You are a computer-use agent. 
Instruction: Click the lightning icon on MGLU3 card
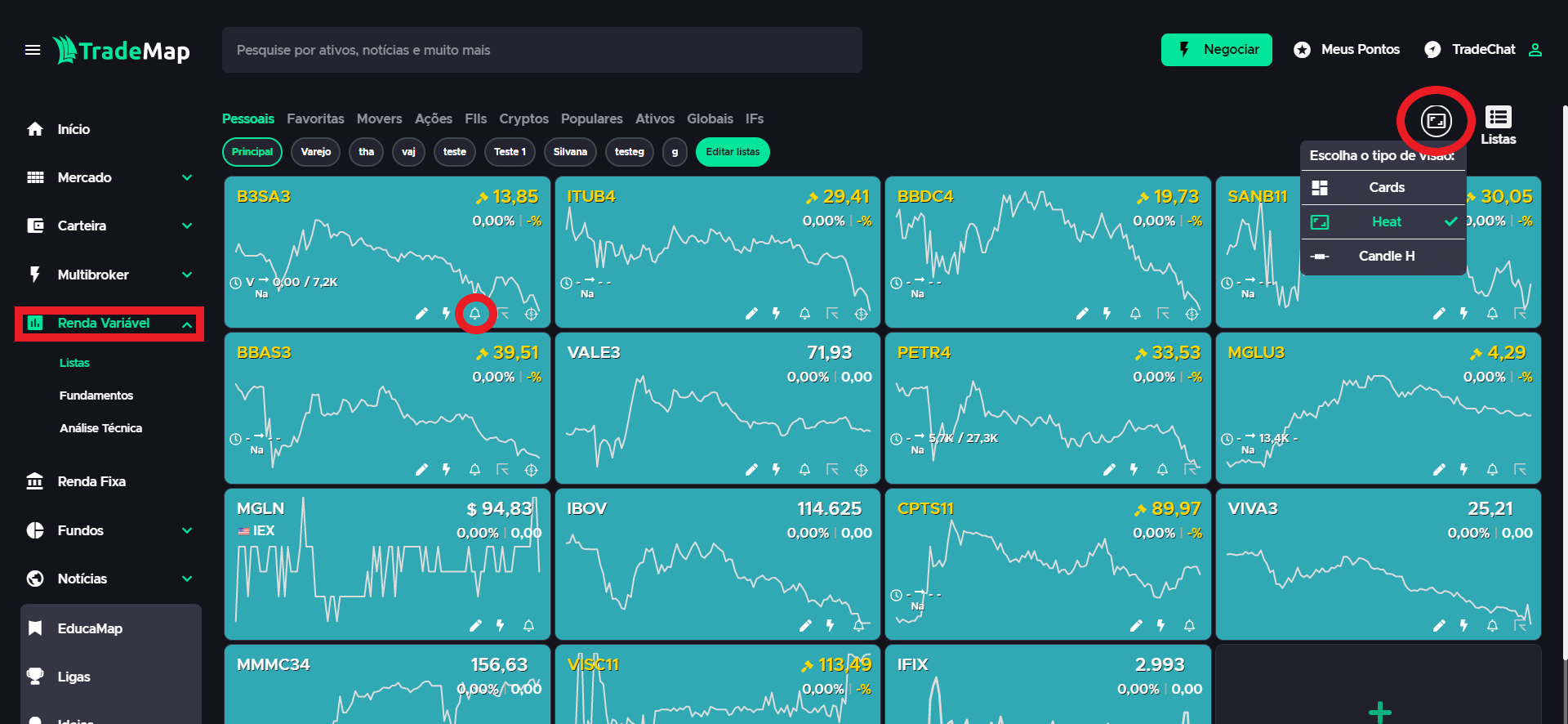coord(1463,469)
